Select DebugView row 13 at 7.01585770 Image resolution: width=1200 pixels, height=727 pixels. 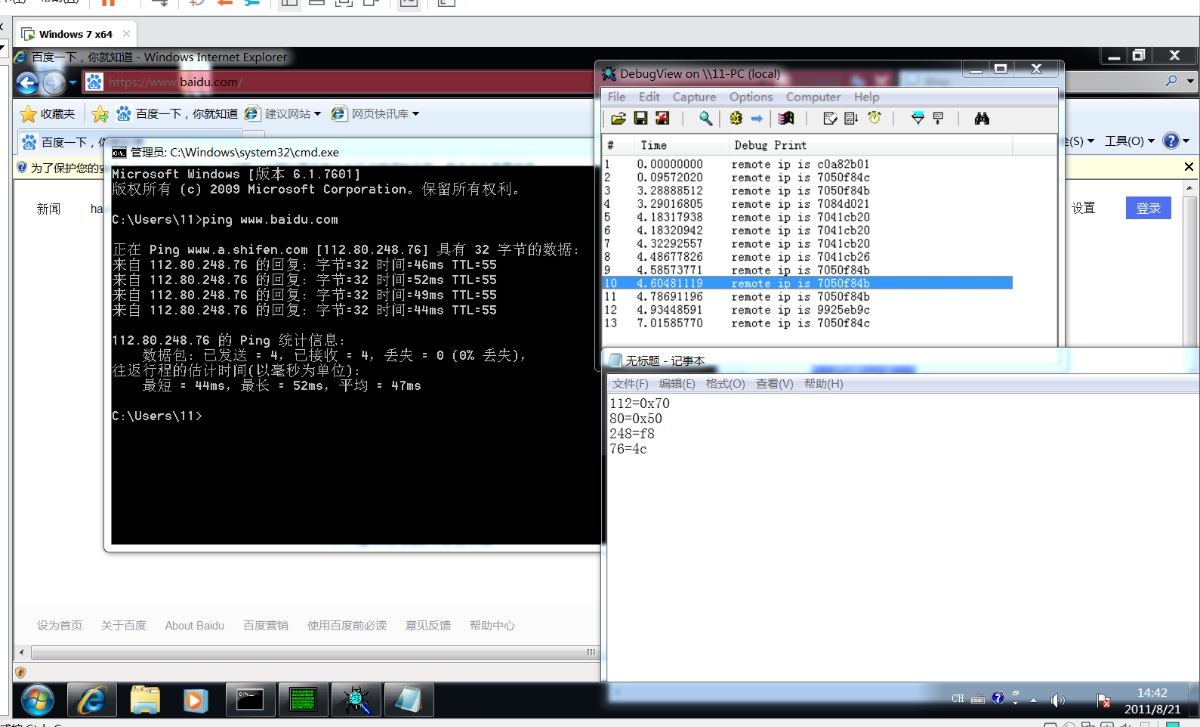click(x=808, y=323)
